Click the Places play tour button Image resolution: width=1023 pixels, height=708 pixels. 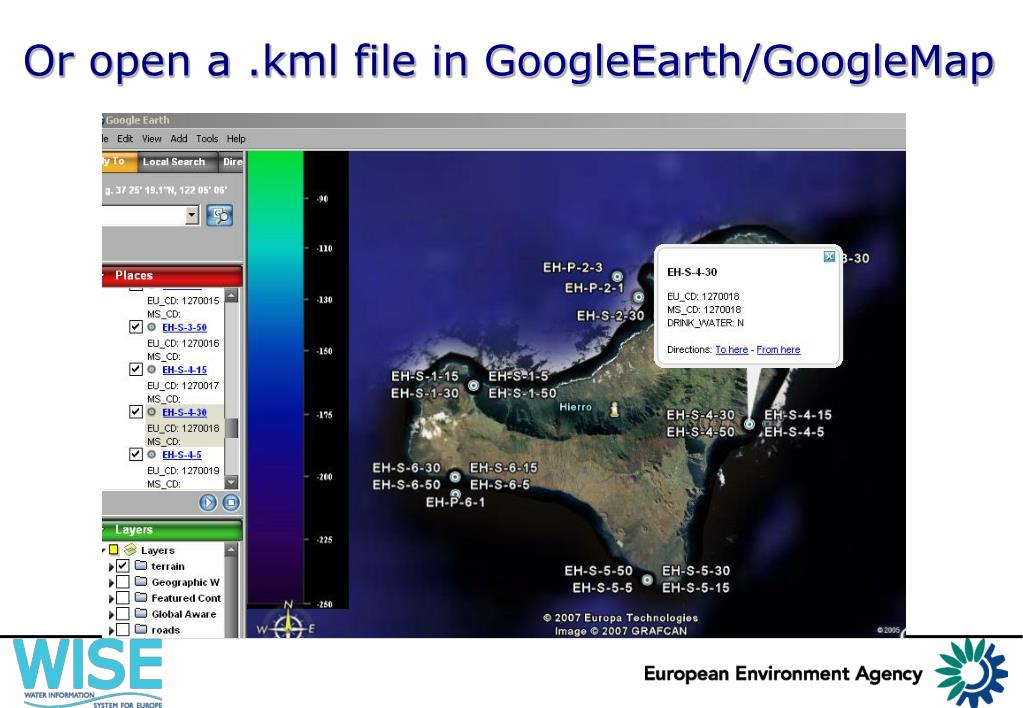tap(208, 502)
